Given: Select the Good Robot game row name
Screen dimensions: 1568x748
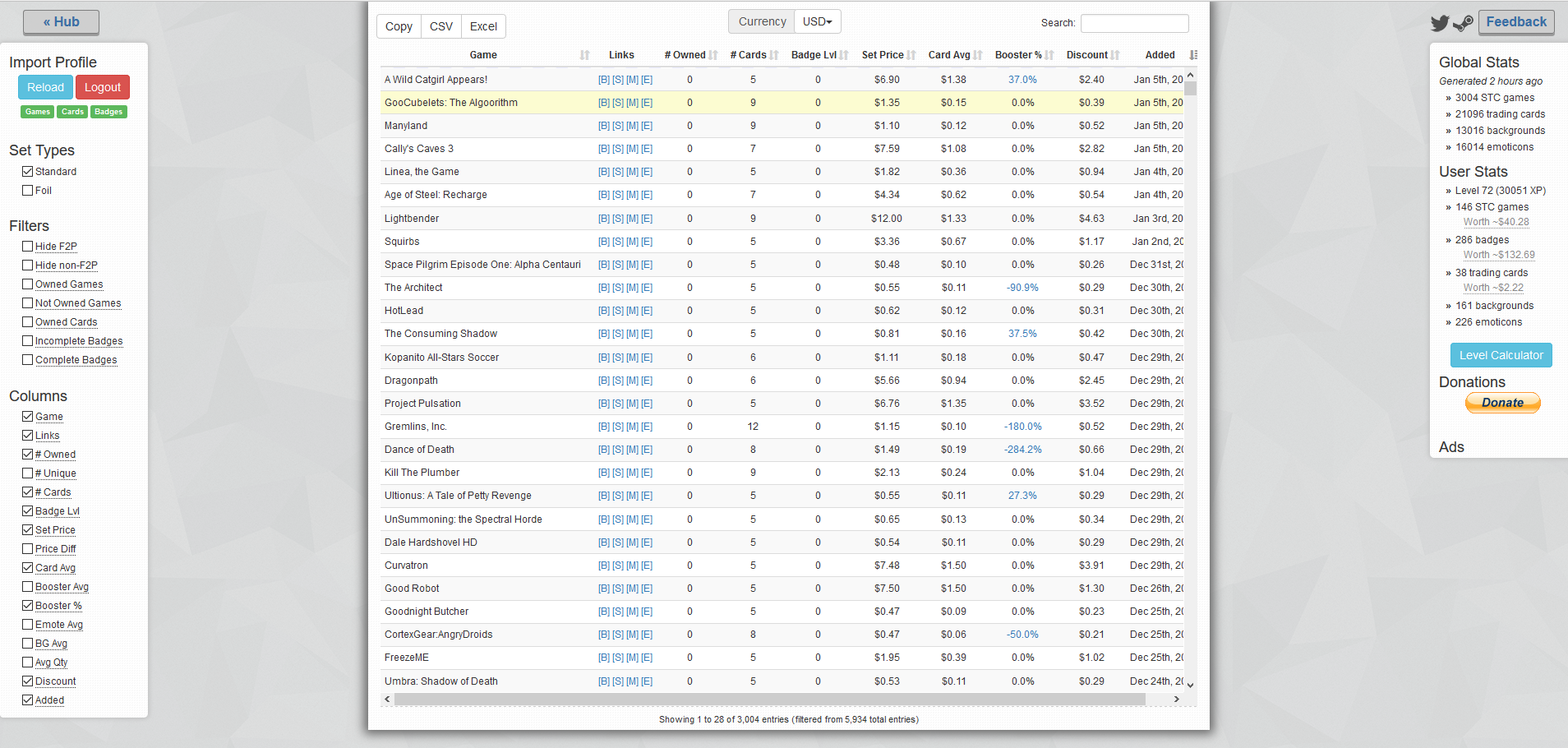Looking at the screenshot, I should click(412, 589).
